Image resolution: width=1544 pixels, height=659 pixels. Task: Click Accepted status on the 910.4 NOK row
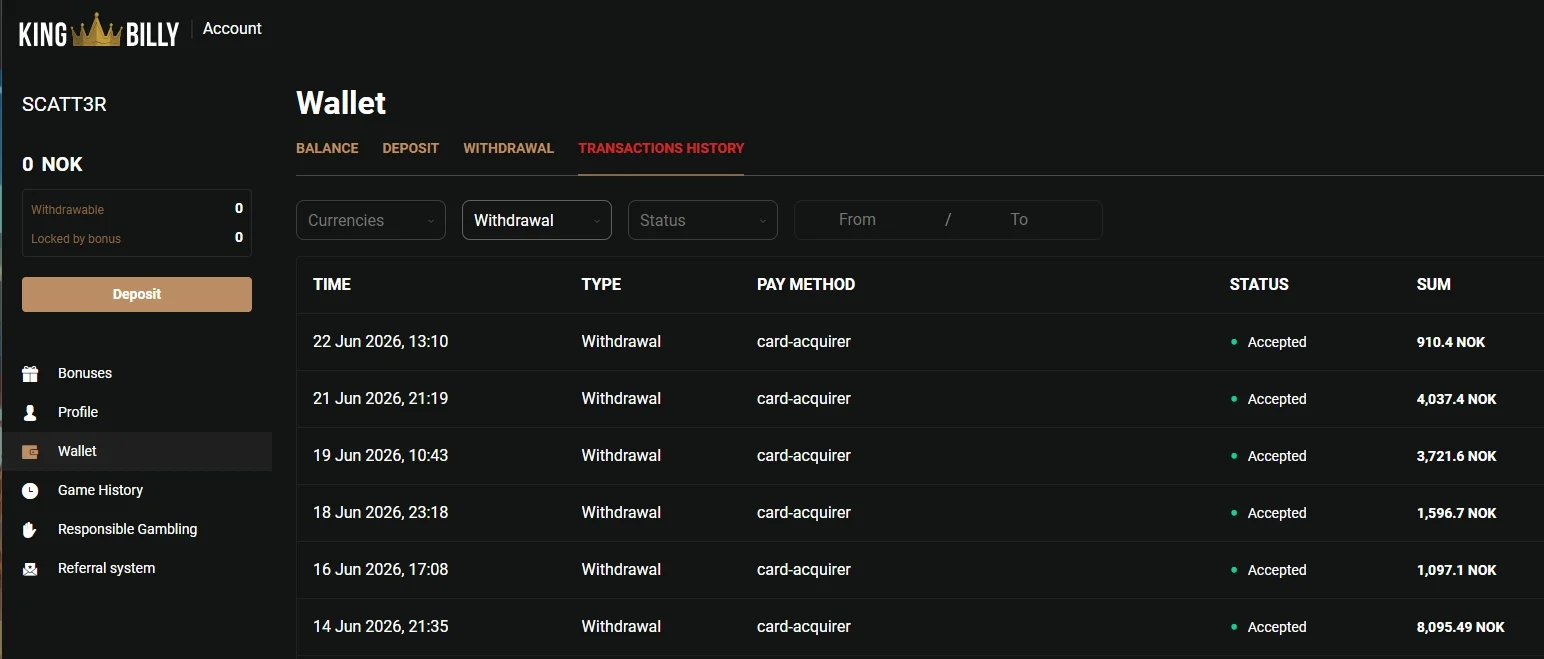pos(1277,342)
